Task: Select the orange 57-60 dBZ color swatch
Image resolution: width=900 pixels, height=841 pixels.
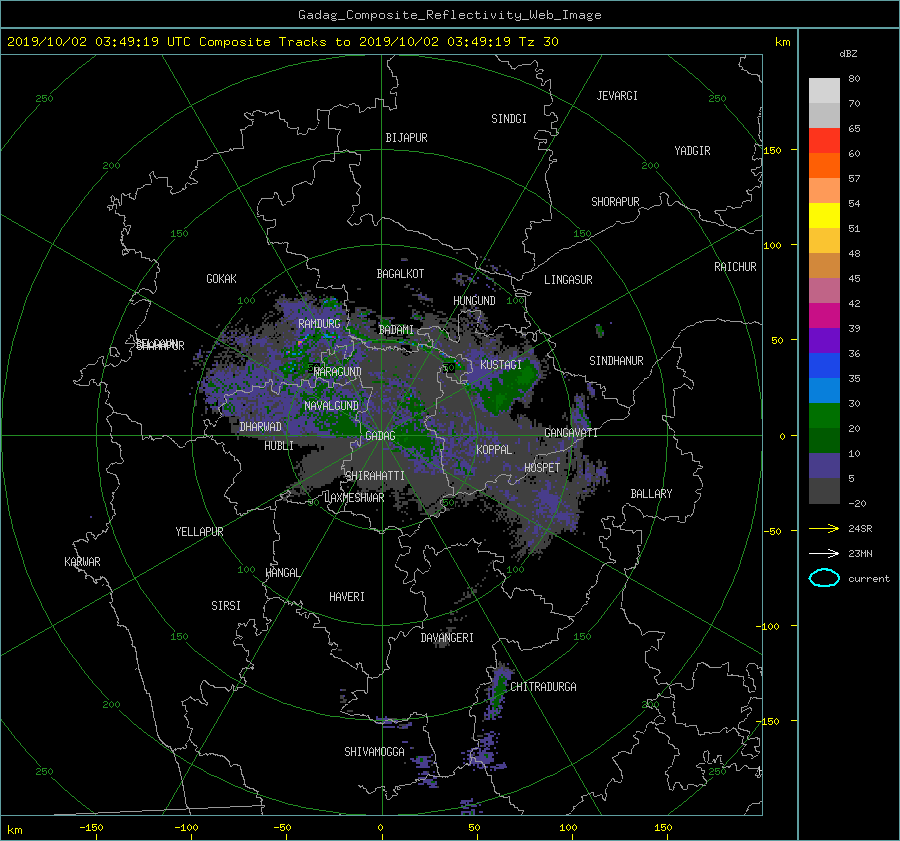Action: 824,165
